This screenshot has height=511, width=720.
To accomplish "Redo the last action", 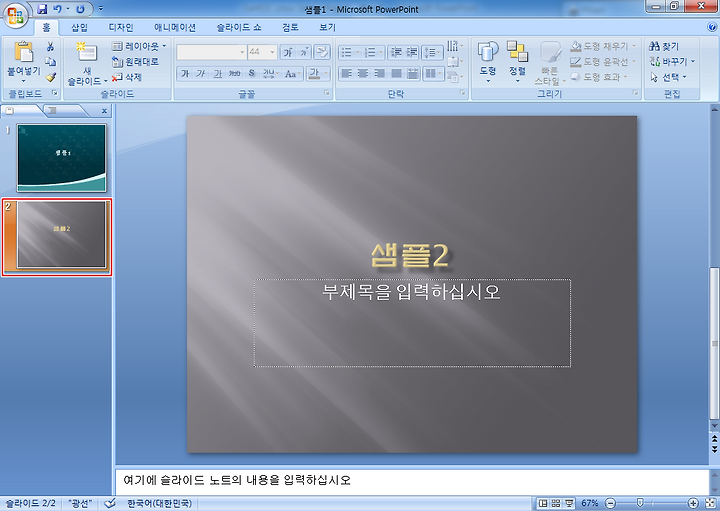I will (80, 9).
